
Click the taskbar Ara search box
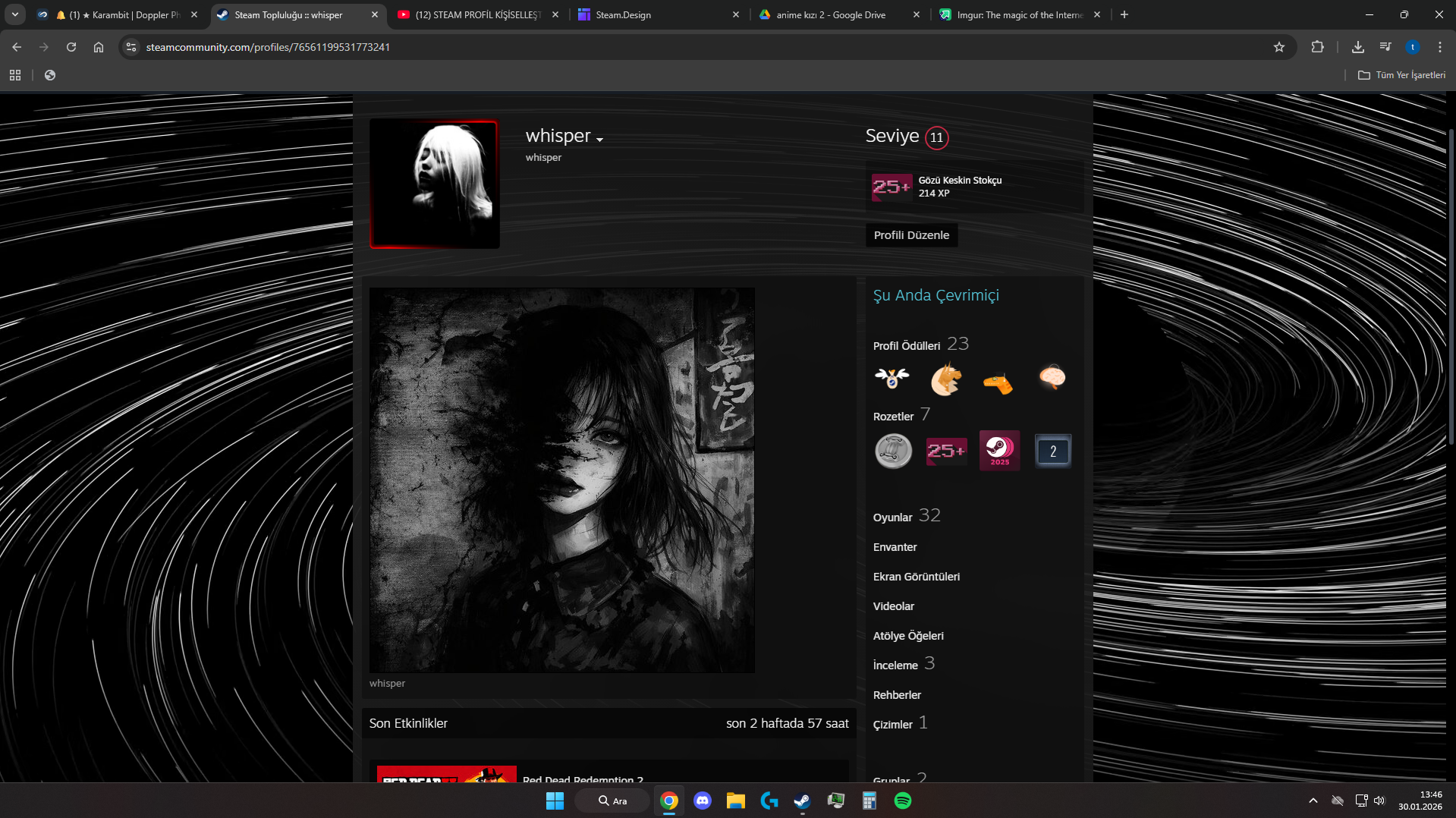pos(612,801)
